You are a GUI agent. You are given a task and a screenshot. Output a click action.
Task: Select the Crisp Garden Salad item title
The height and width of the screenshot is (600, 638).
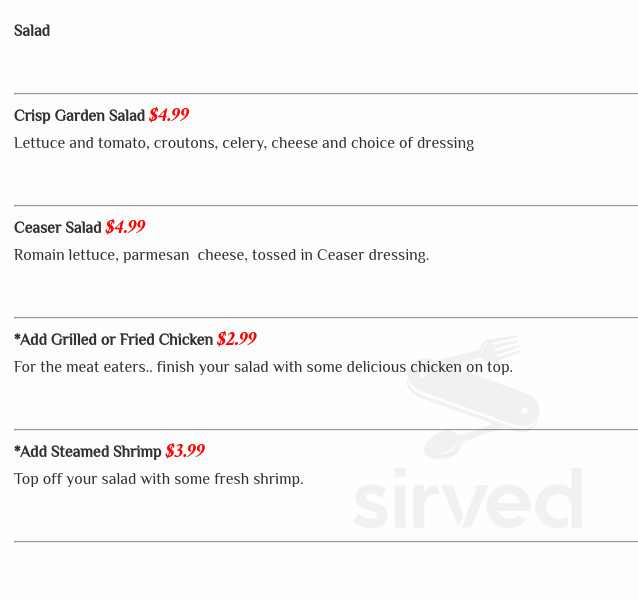80,116
